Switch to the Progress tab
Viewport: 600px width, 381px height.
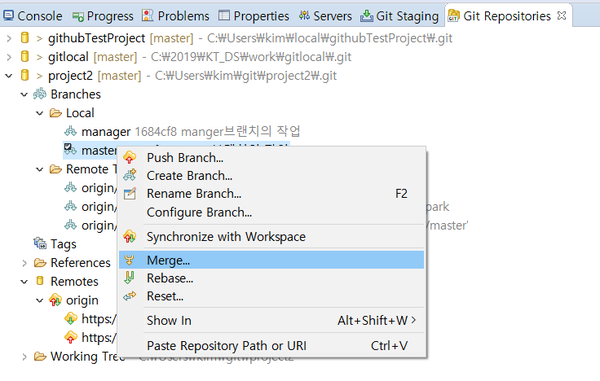coord(103,16)
